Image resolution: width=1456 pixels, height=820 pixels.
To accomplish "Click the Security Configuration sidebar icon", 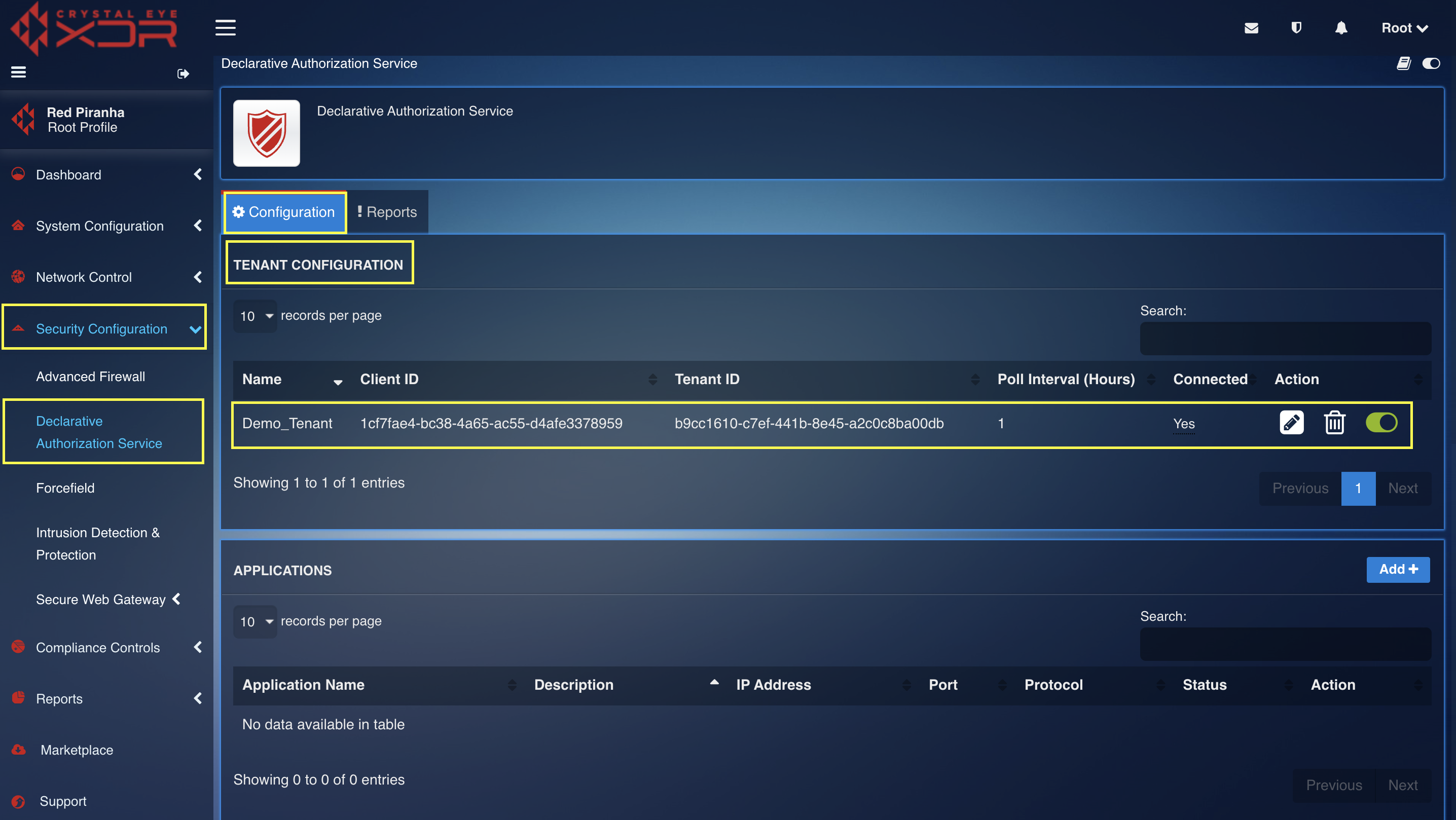I will [x=18, y=328].
